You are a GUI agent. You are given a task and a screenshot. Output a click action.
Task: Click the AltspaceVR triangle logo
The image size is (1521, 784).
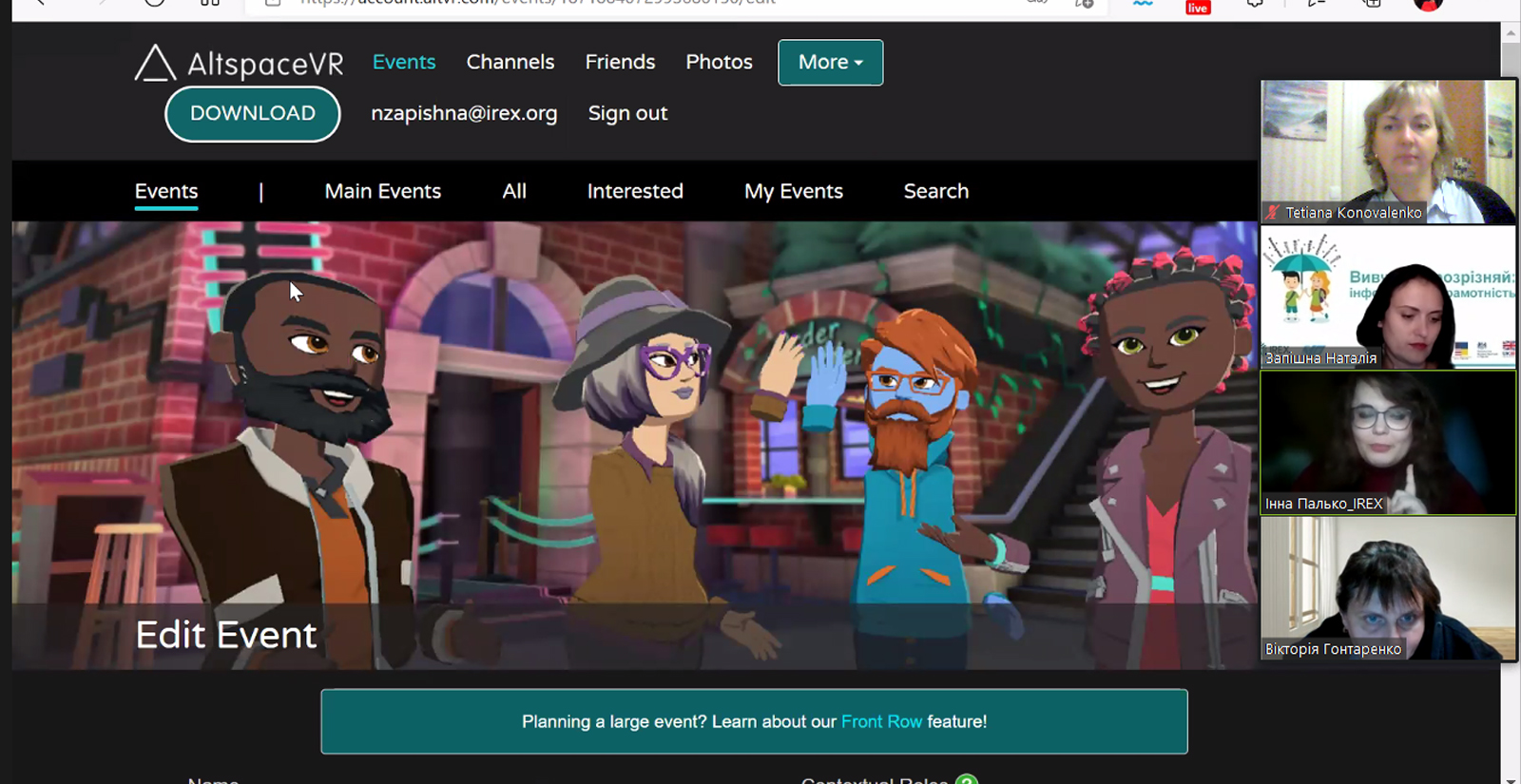pos(155,64)
